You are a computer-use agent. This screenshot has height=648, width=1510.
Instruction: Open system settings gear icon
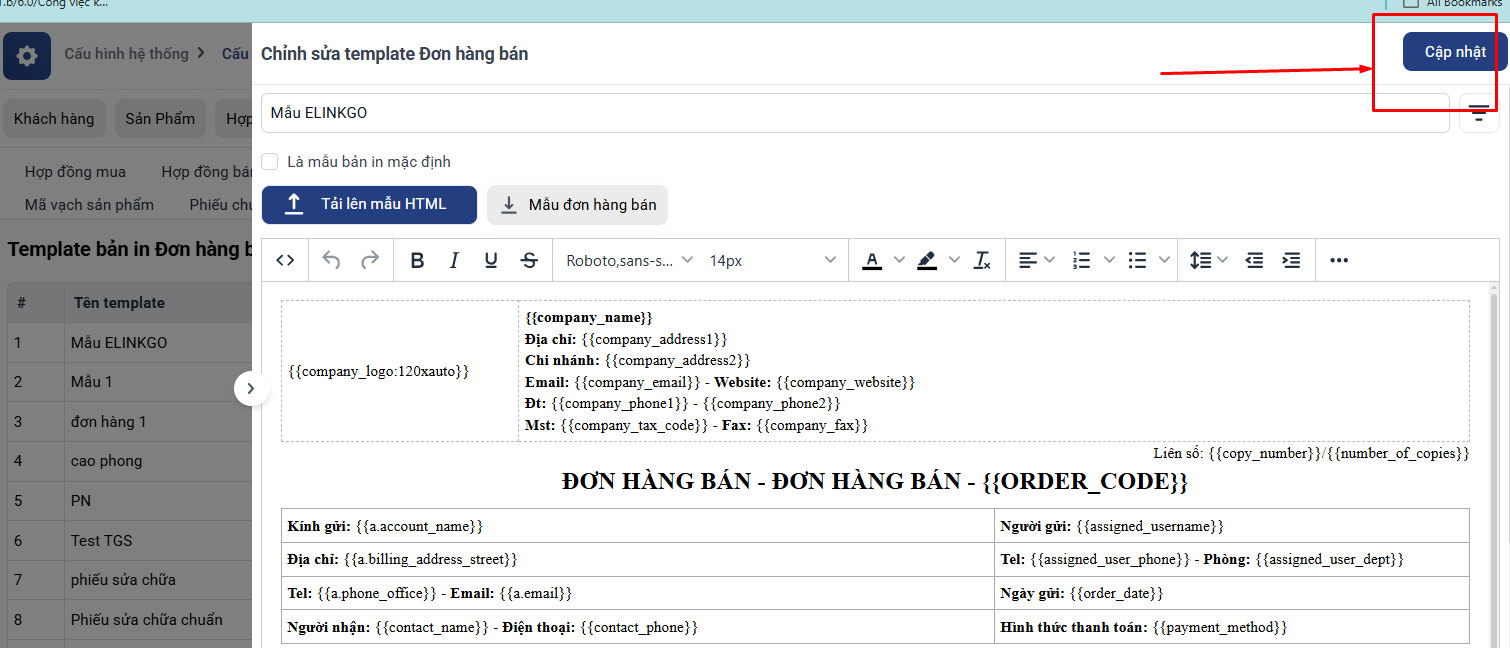pos(27,55)
